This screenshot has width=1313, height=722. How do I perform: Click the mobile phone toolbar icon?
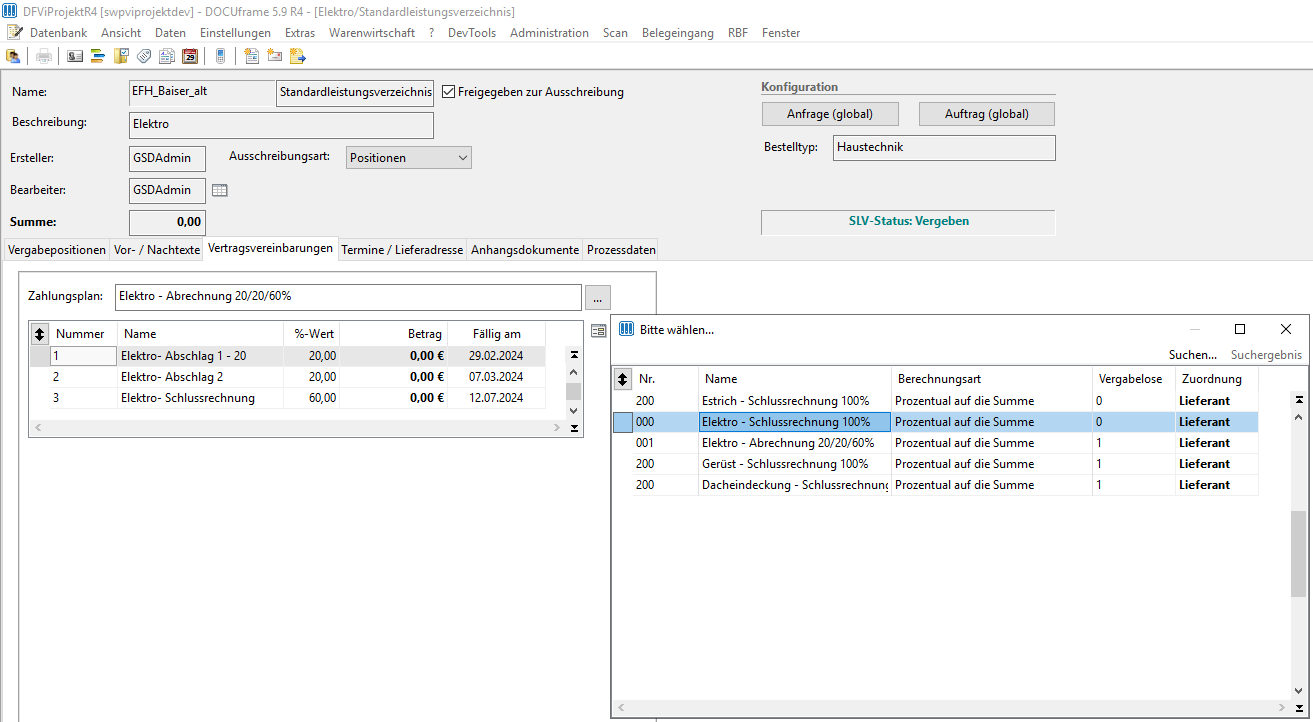pos(220,56)
